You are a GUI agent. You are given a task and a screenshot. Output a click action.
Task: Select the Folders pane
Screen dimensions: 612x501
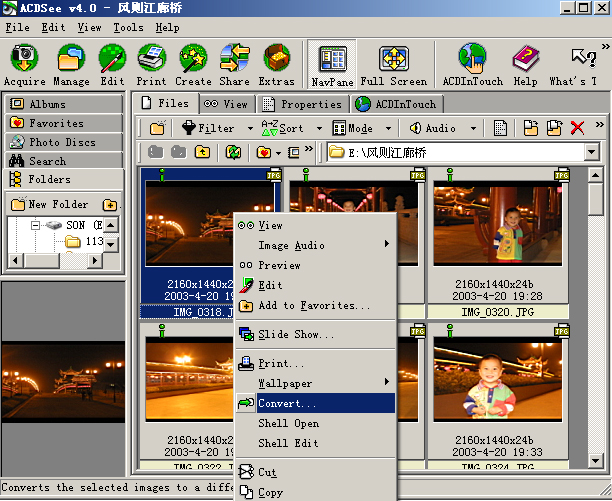point(64,179)
